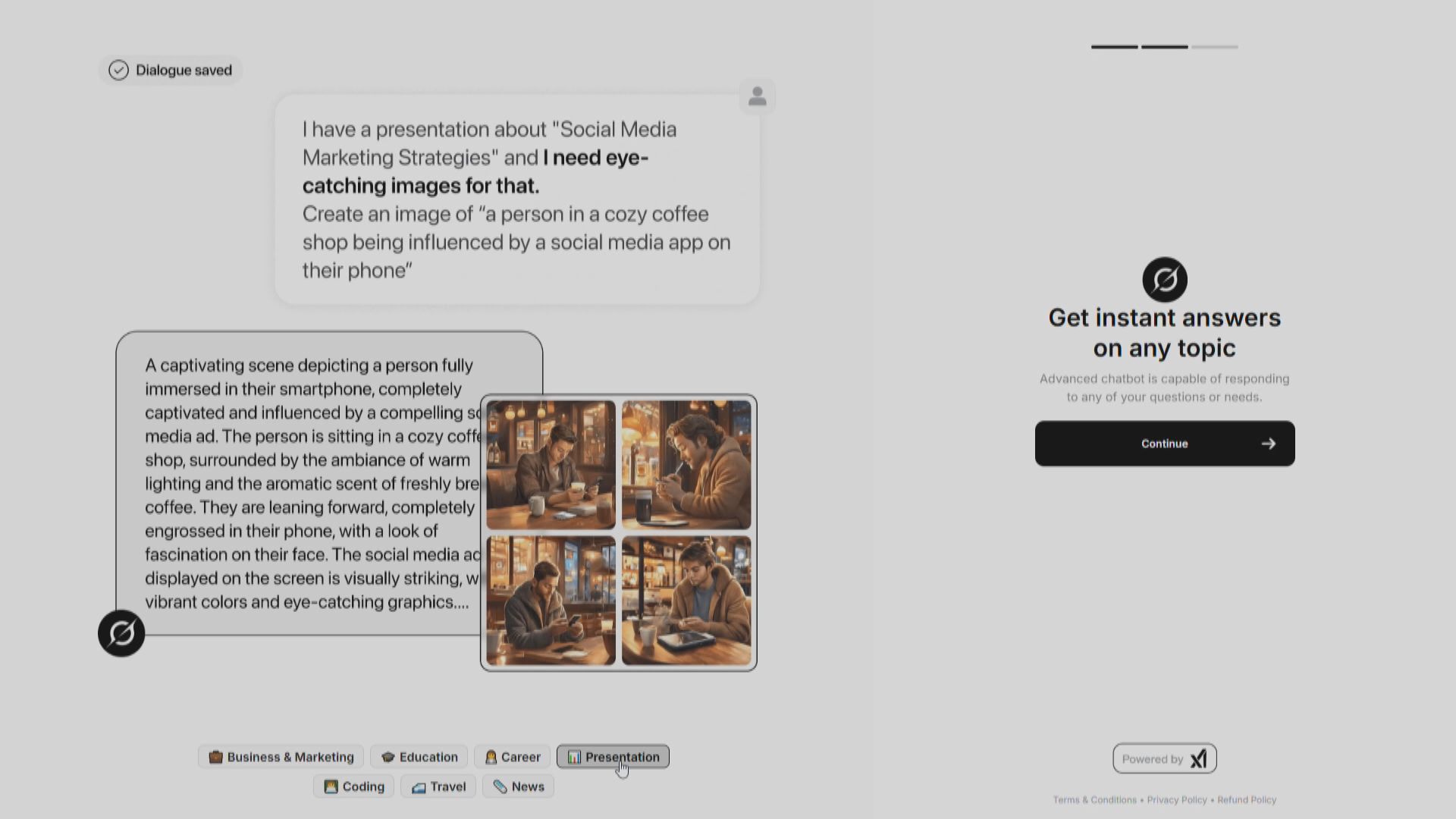Screen dimensions: 1456x819
Task: Click the Dialogue saved checkmark icon
Action: tap(118, 71)
